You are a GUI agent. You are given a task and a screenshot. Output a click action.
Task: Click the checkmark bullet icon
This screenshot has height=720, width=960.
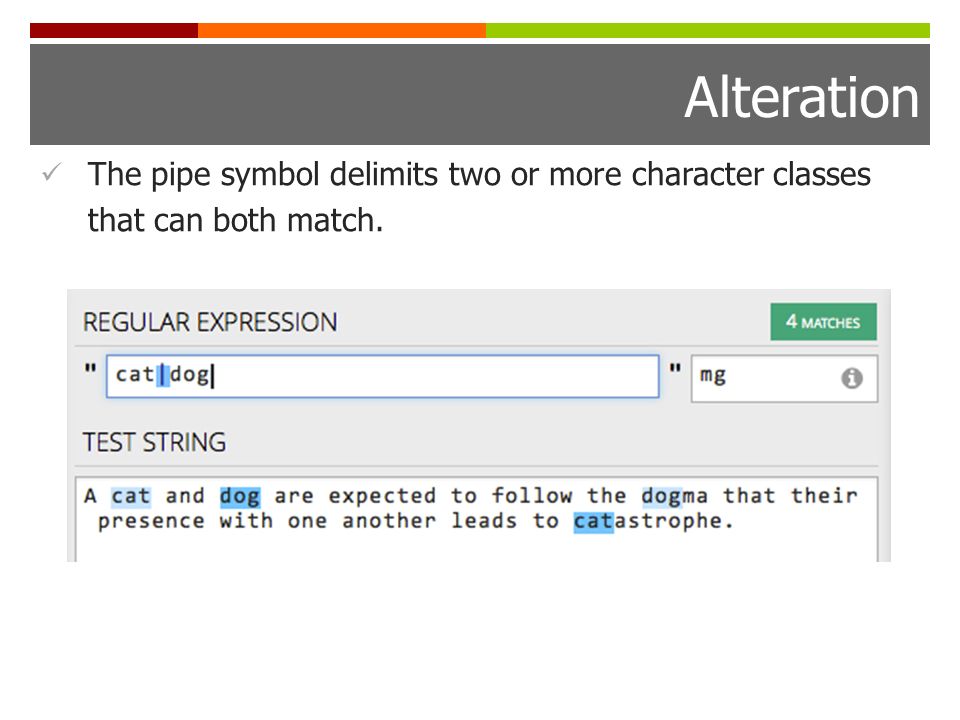coord(52,173)
